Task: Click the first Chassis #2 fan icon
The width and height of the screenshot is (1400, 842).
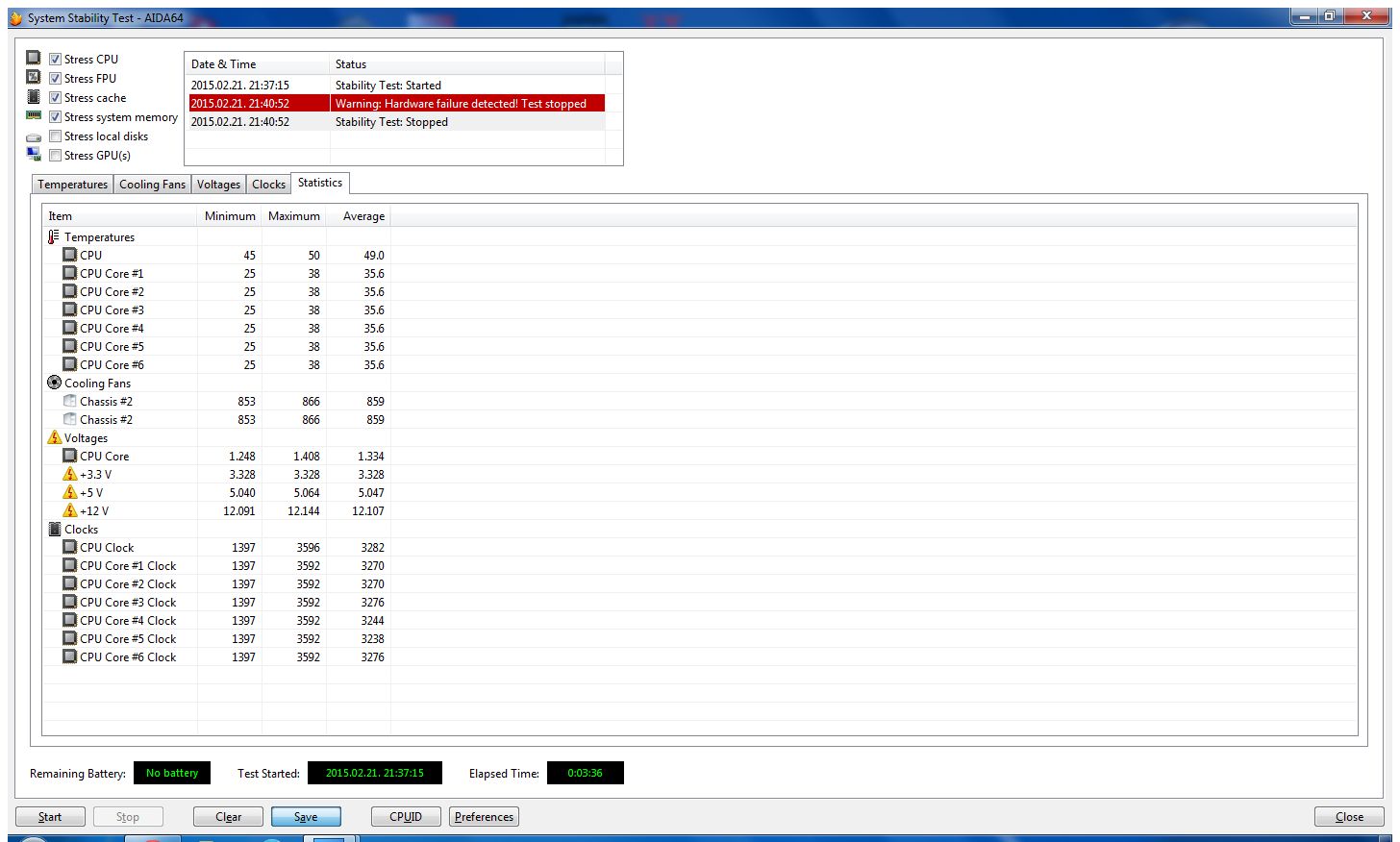Action: pos(69,401)
